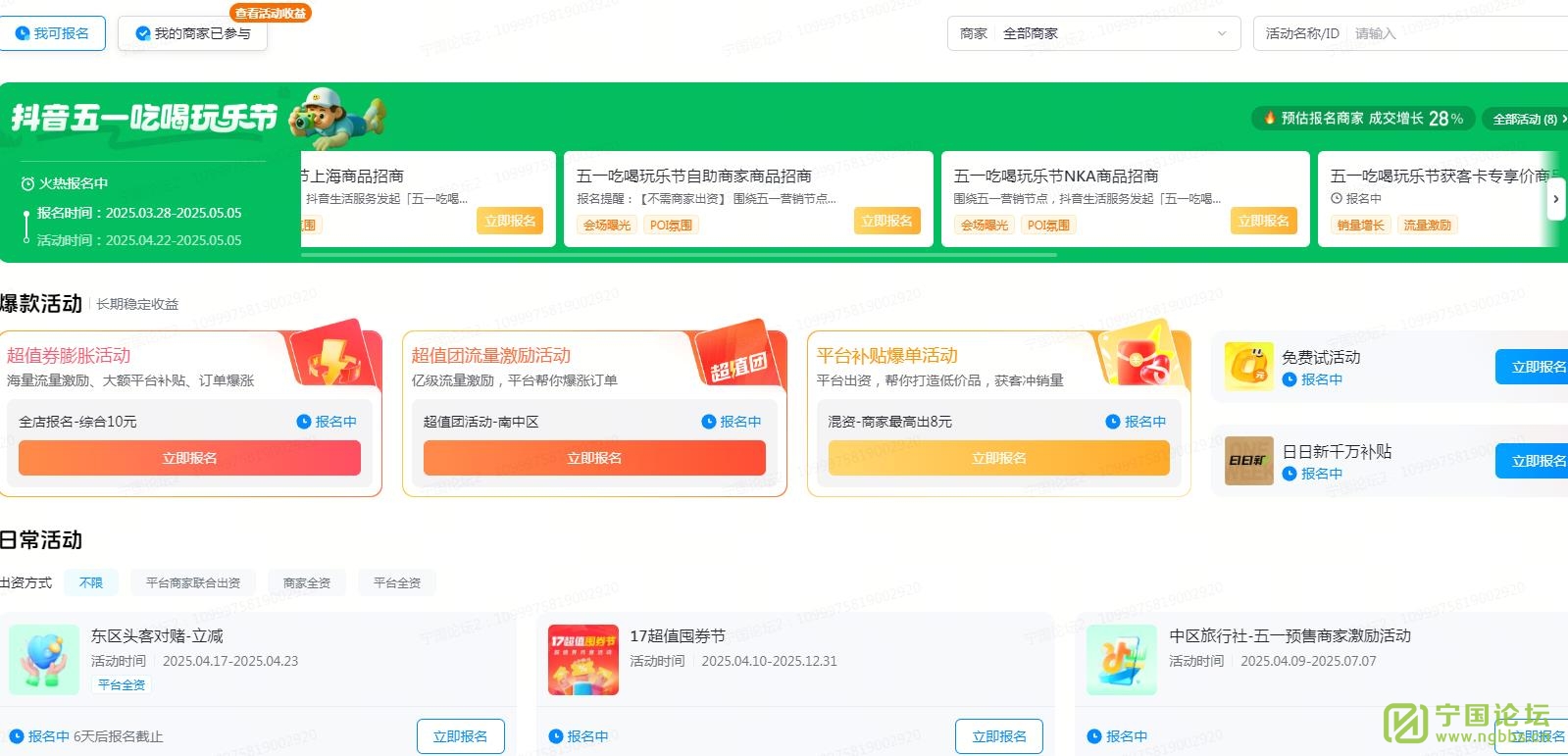Click 立即报名 for 免费试活动
The width and height of the screenshot is (1568, 756).
[1532, 367]
